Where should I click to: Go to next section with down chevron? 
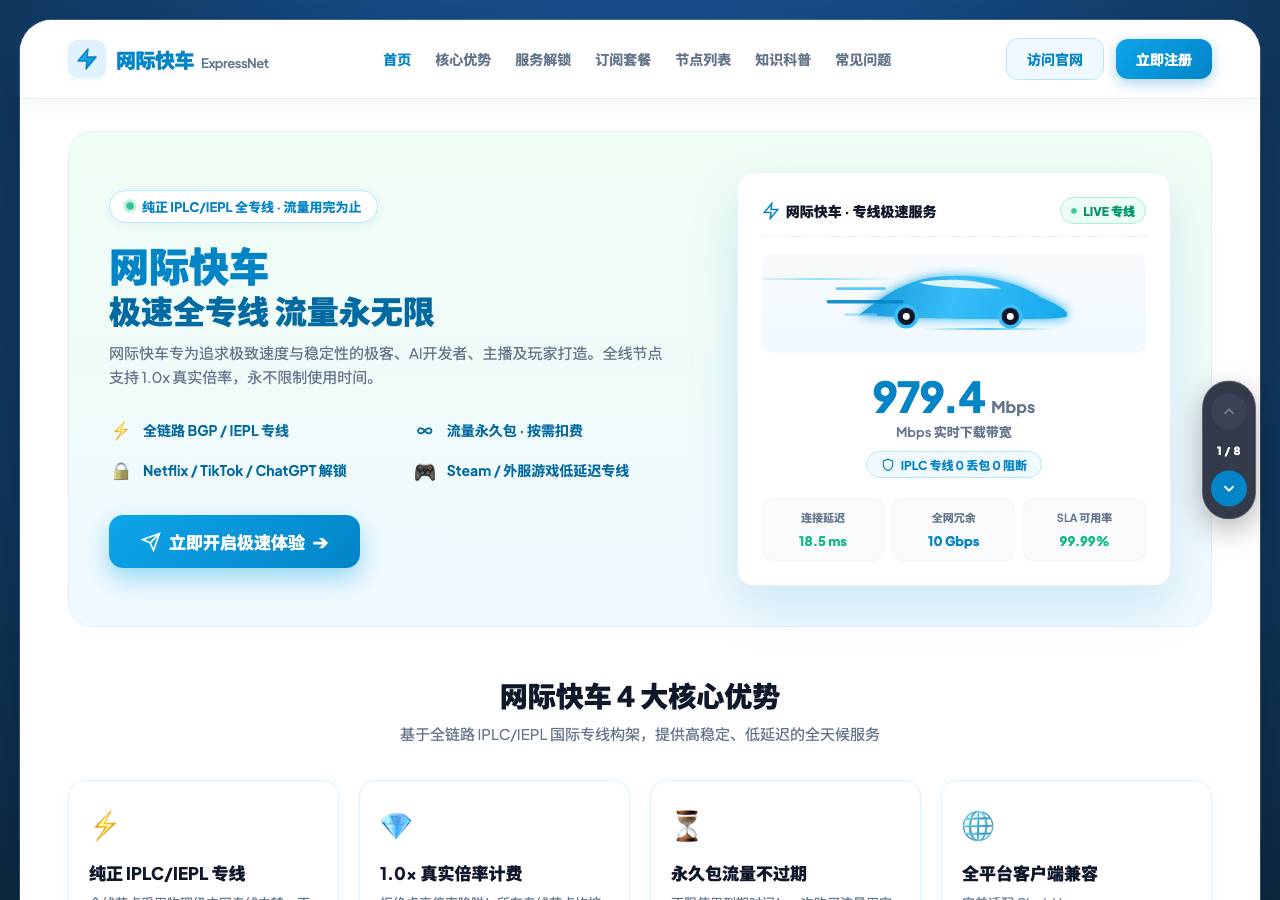[1229, 489]
